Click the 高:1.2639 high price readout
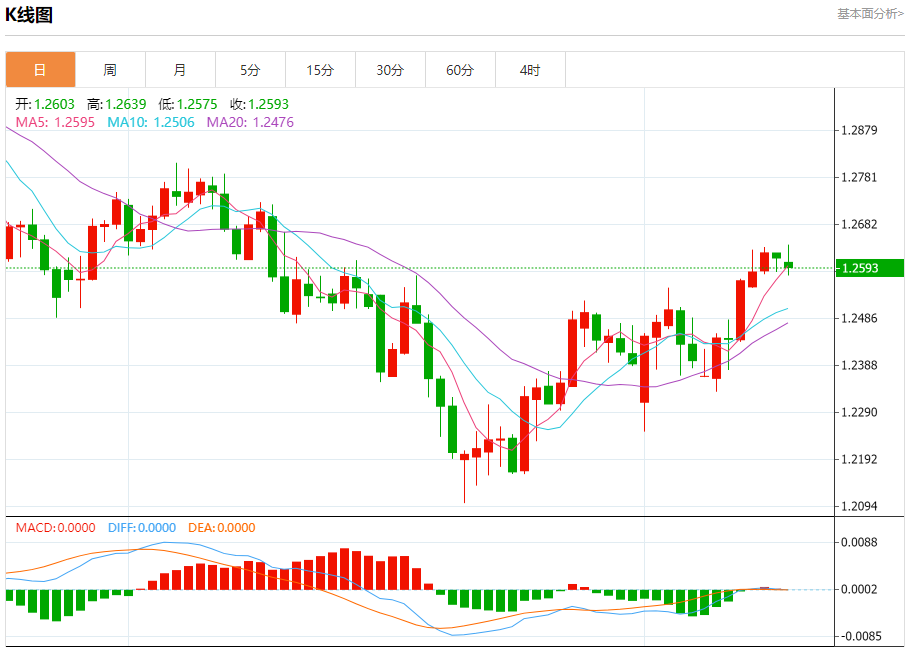 pyautogui.click(x=116, y=104)
